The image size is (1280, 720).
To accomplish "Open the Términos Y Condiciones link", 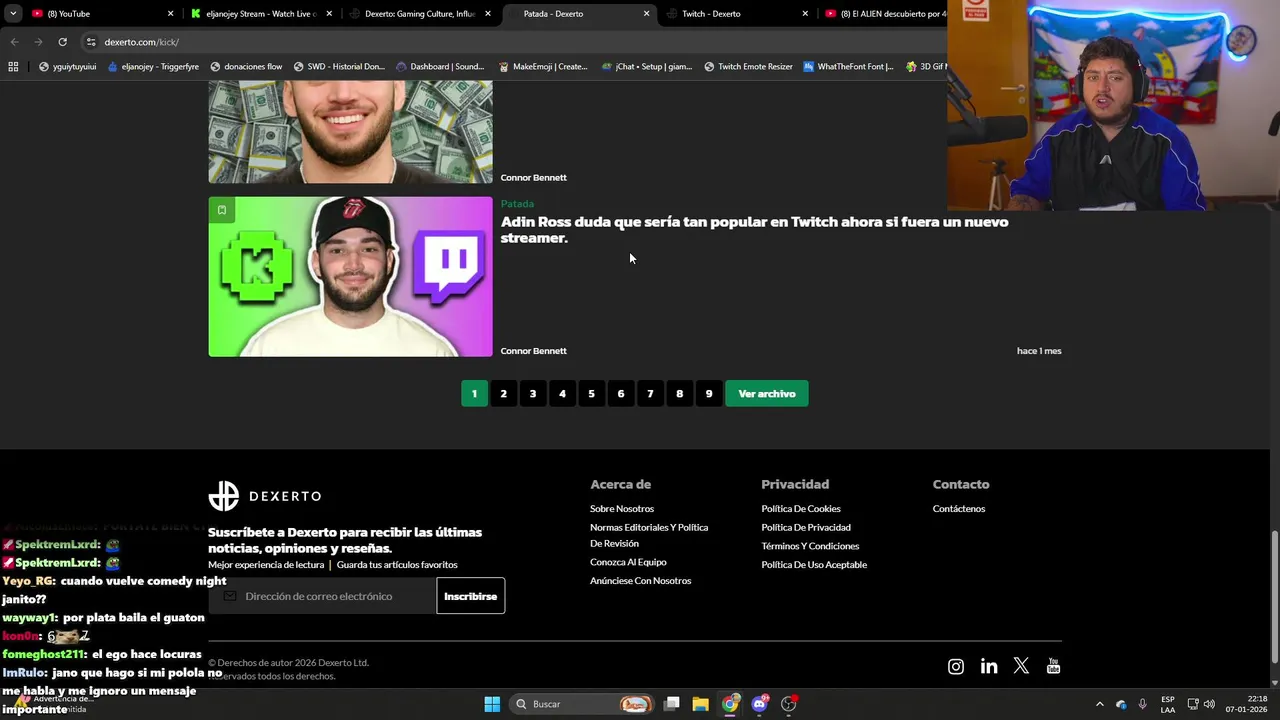I will coord(810,546).
